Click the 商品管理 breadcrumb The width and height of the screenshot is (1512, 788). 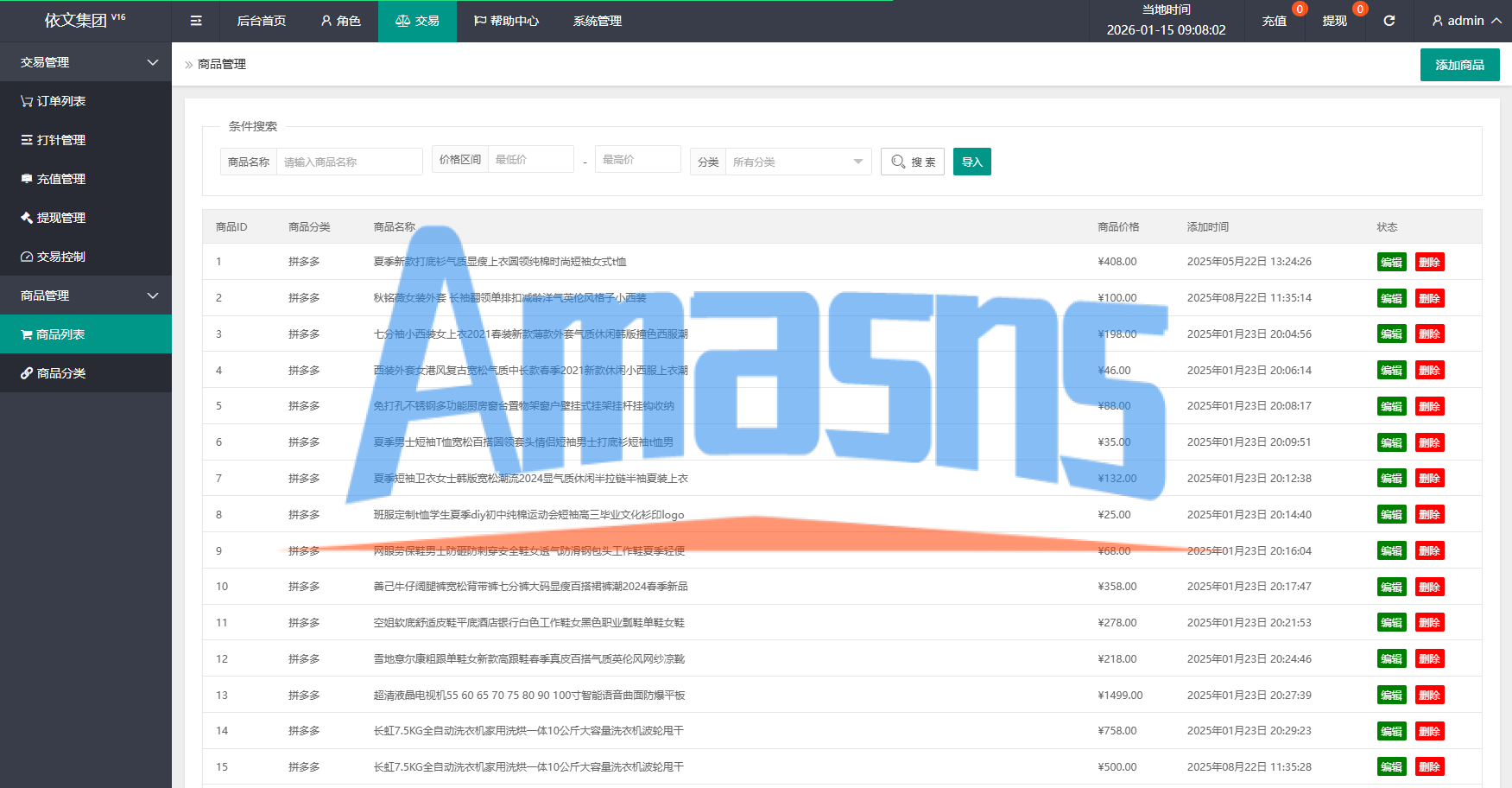coord(222,64)
